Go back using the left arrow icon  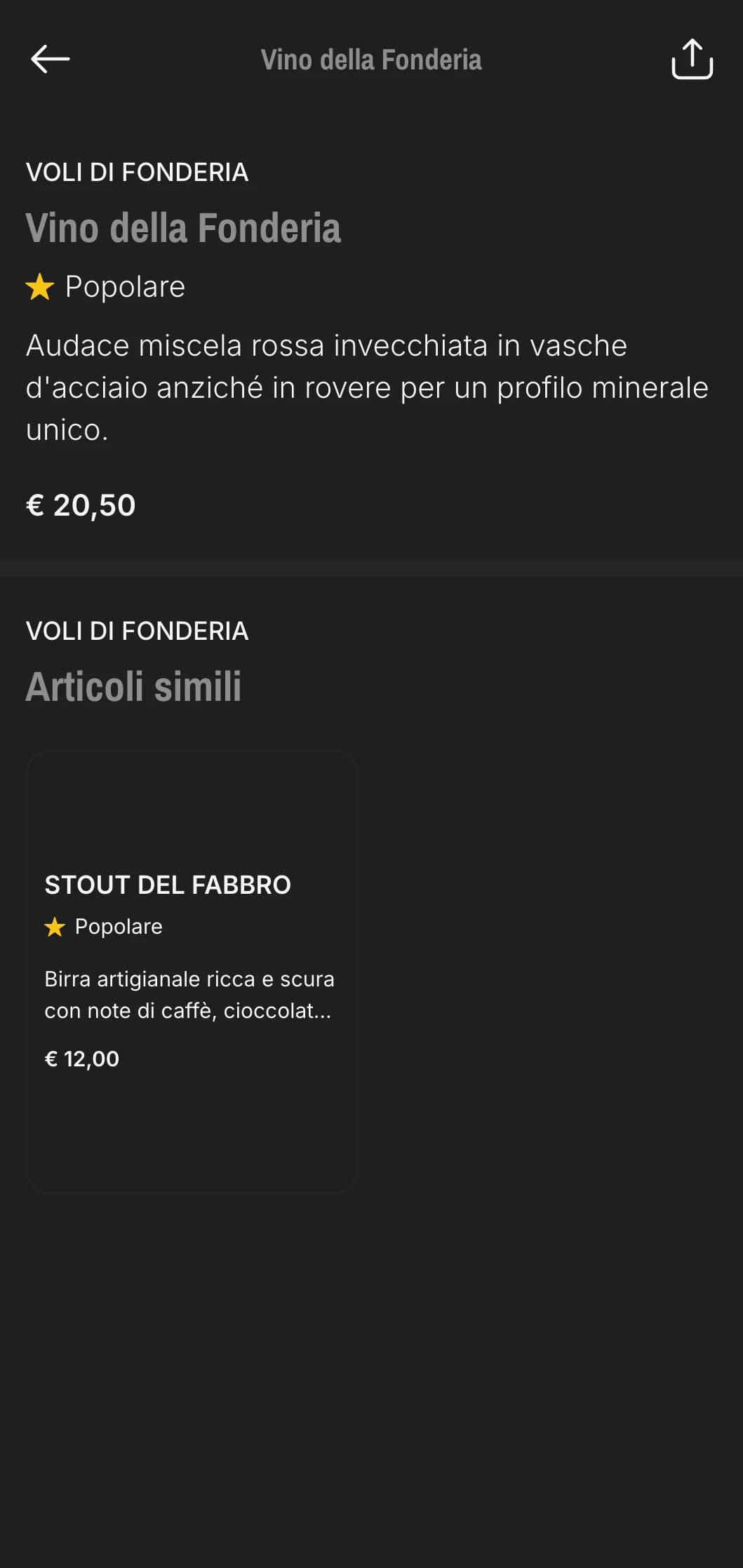click(50, 59)
